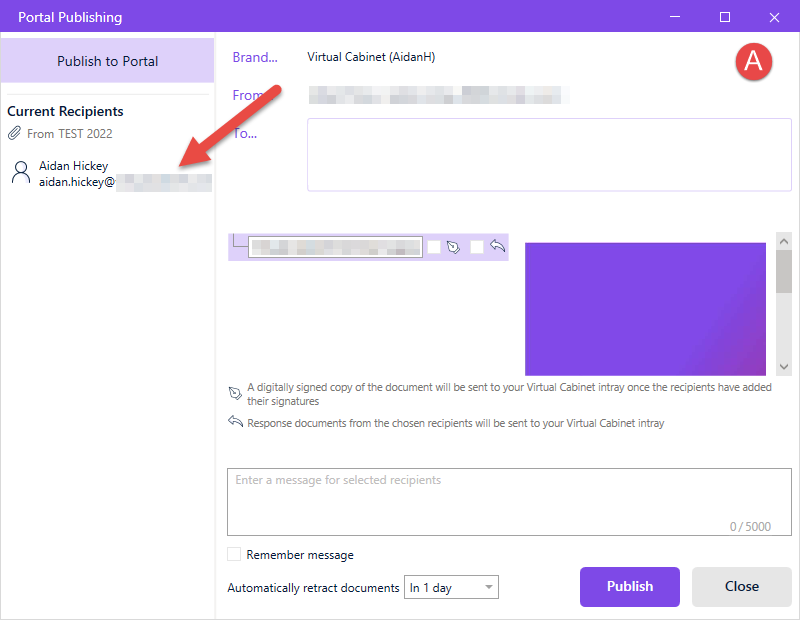This screenshot has width=800, height=620.
Task: Click the signature pen icon in the legend
Action: click(x=235, y=393)
